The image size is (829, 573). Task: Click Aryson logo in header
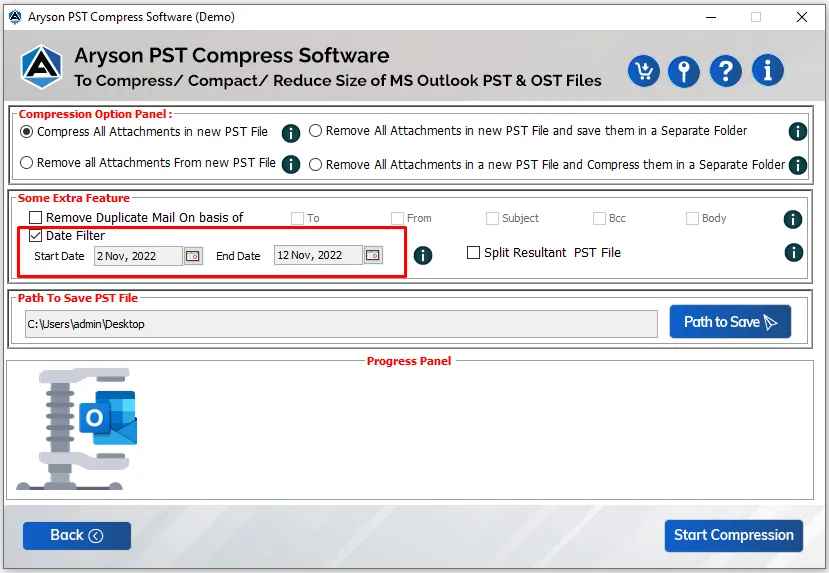[41, 68]
